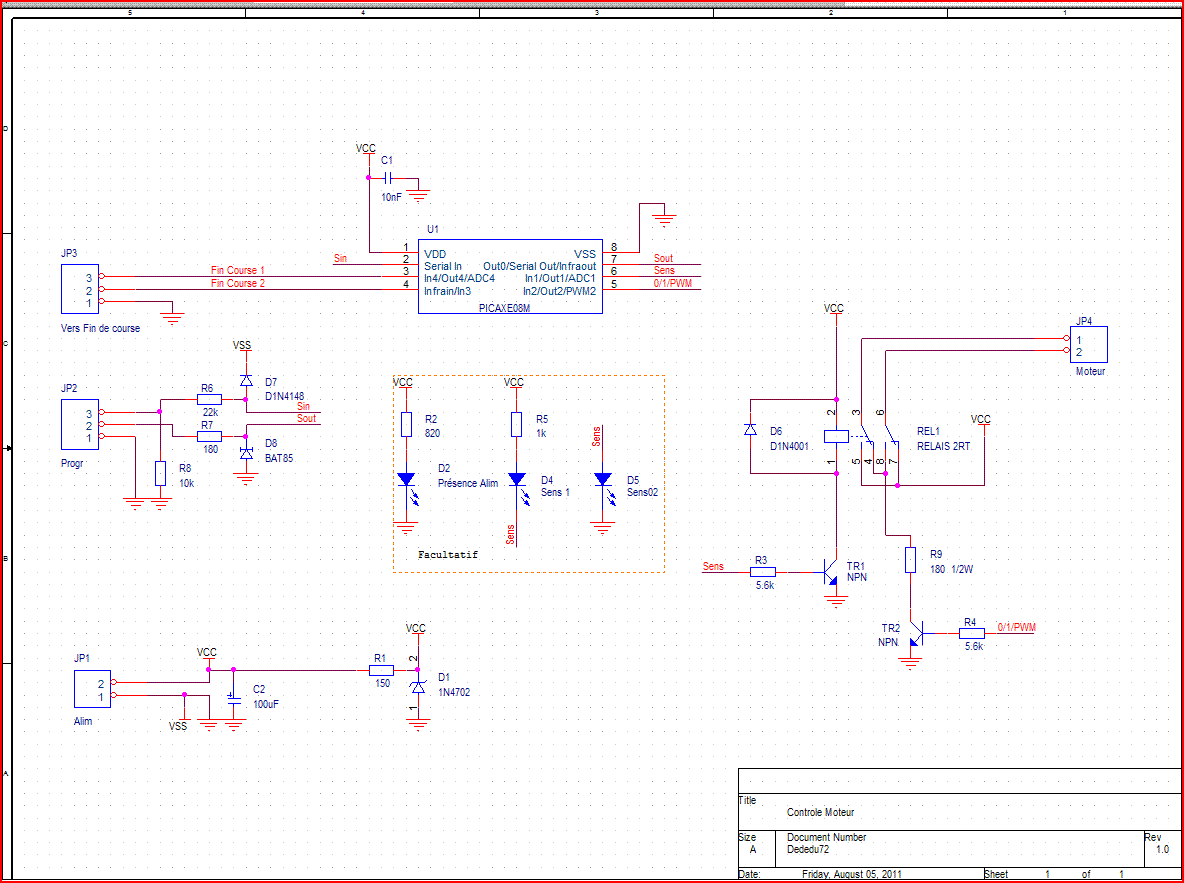Click the 'Sens 1' LED label

point(556,492)
